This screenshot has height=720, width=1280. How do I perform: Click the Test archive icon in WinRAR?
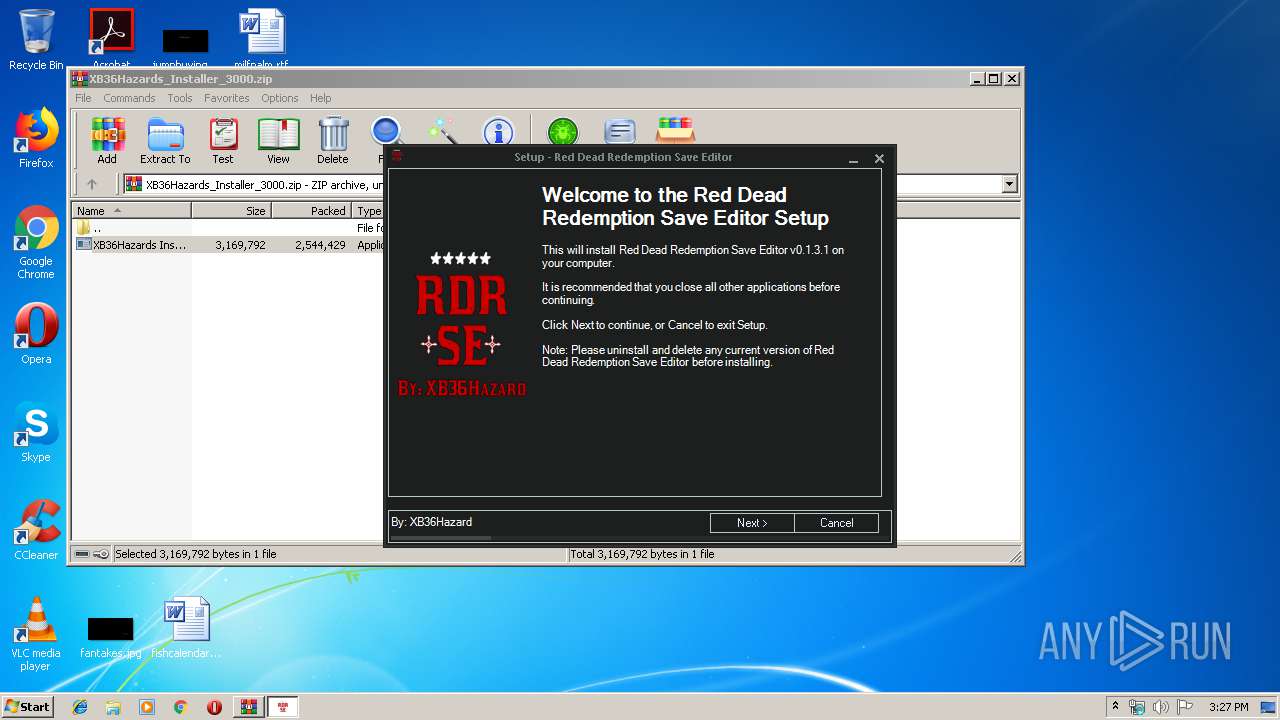(223, 141)
